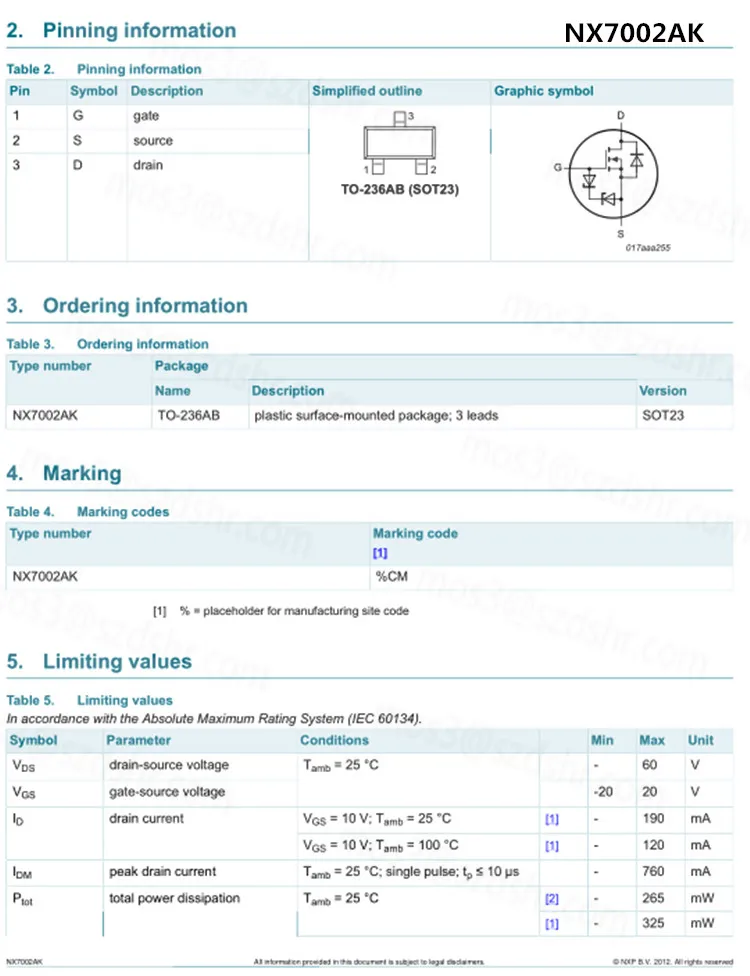This screenshot has width=750, height=976.
Task: Open footnote [1] link under Marking code
Action: pyautogui.click(x=380, y=553)
